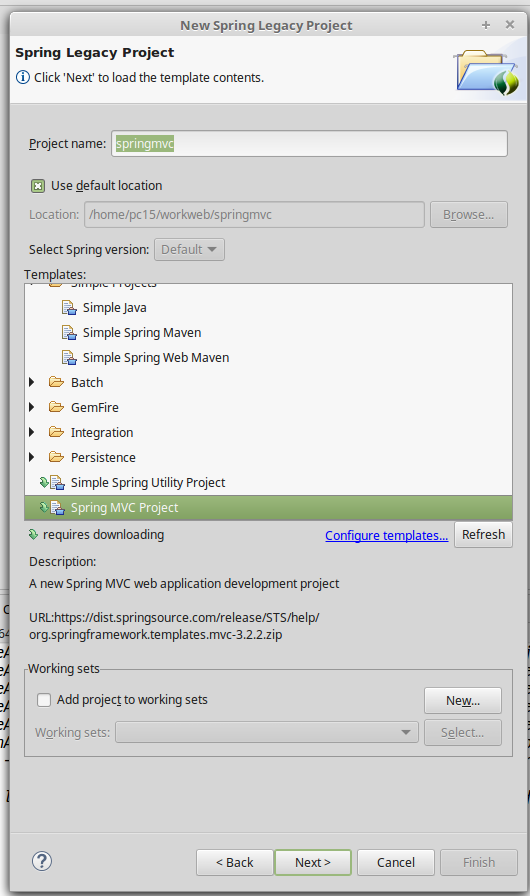Image resolution: width=530 pixels, height=896 pixels.
Task: Click the GemFire folder icon
Action: coord(56,407)
